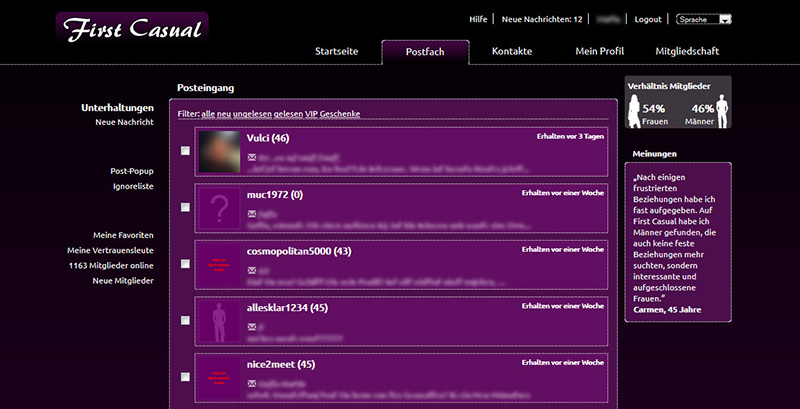Open Neue Nachricht in the sidebar
The image size is (800, 409).
123,122
